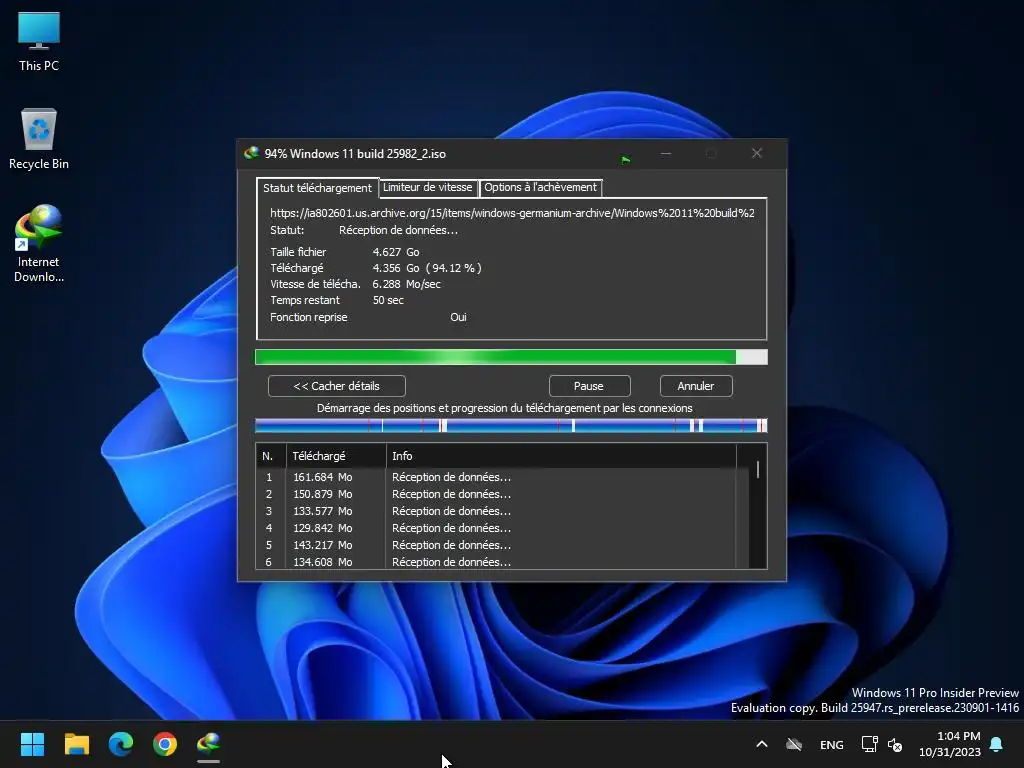Click the 50 sec remaining time value
The height and width of the screenshot is (768, 1024).
(388, 300)
